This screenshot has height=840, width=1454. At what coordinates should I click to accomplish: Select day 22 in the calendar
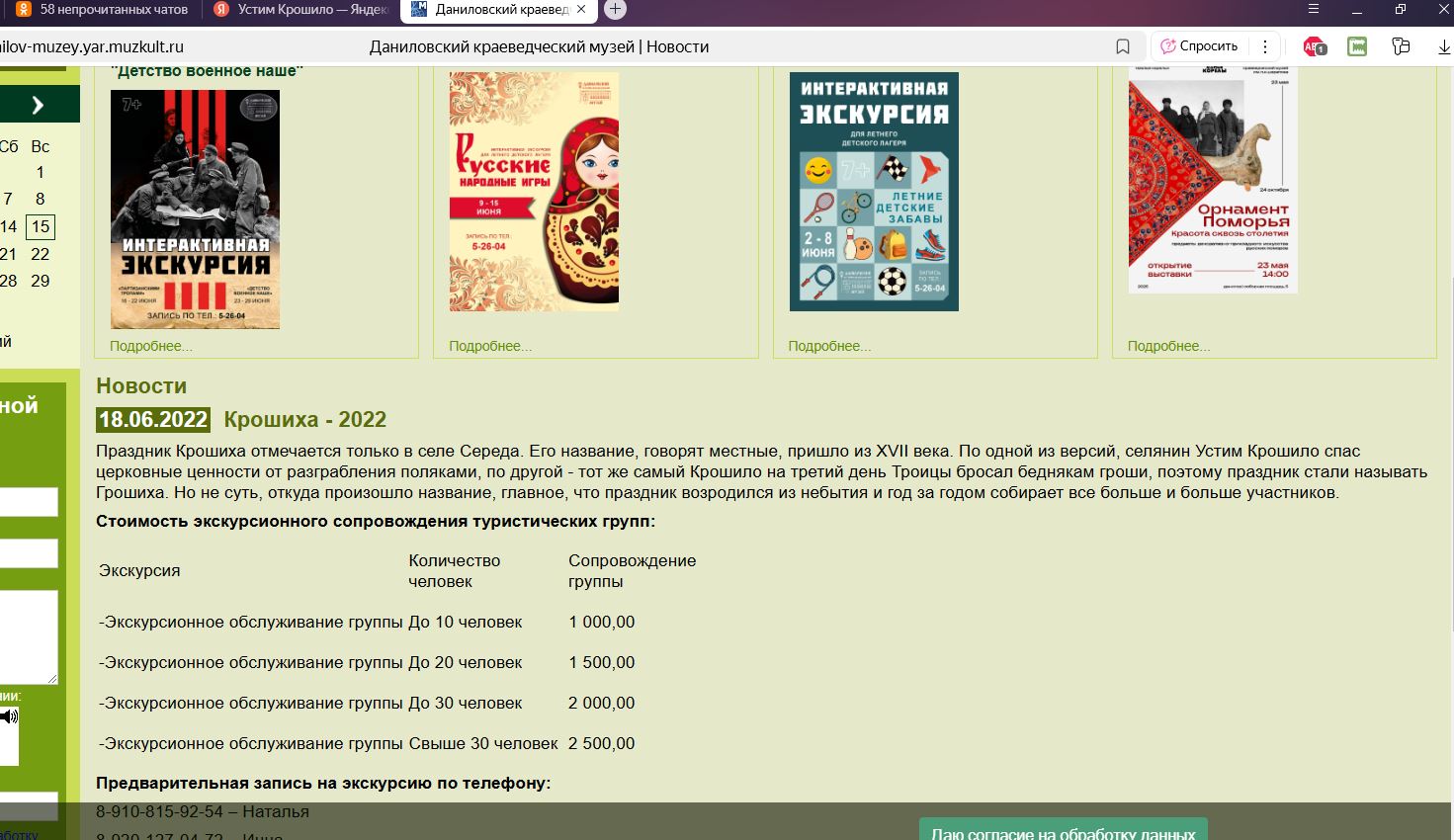[x=40, y=254]
